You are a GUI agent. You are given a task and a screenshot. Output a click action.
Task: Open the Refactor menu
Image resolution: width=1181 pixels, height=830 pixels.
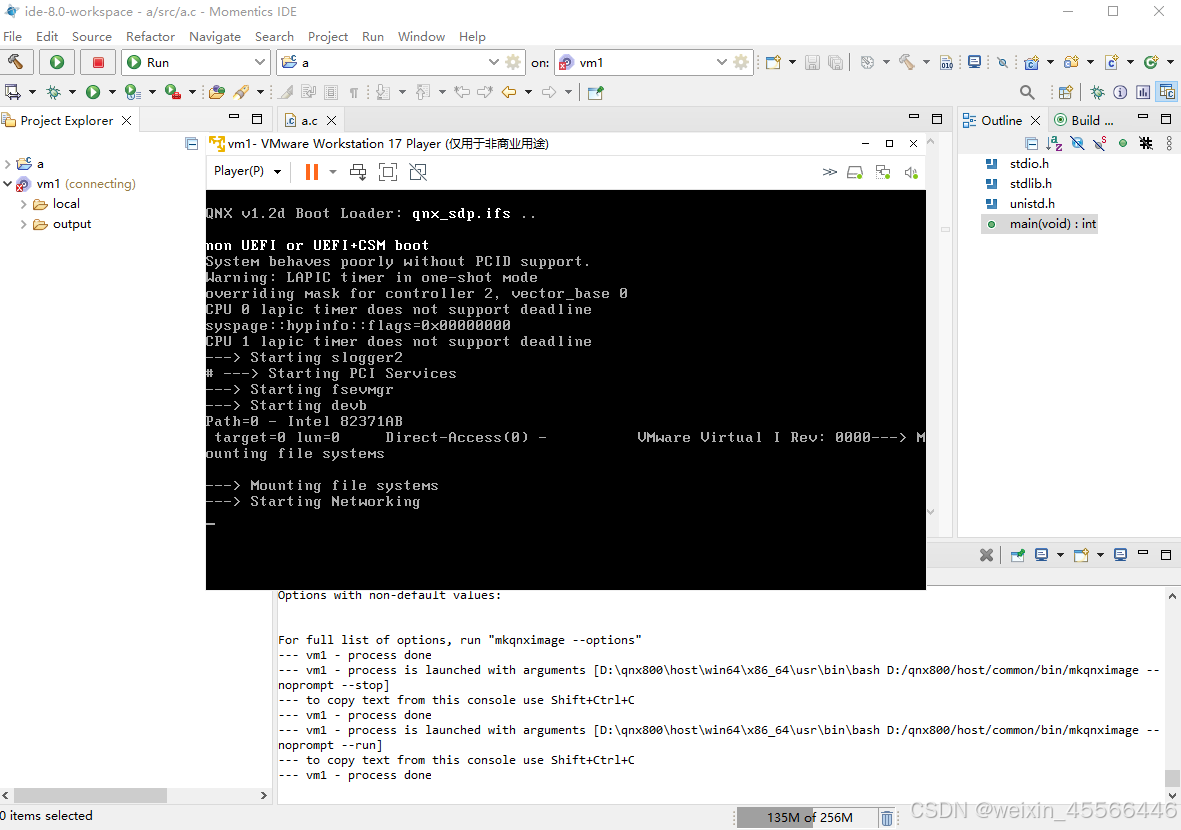point(150,36)
